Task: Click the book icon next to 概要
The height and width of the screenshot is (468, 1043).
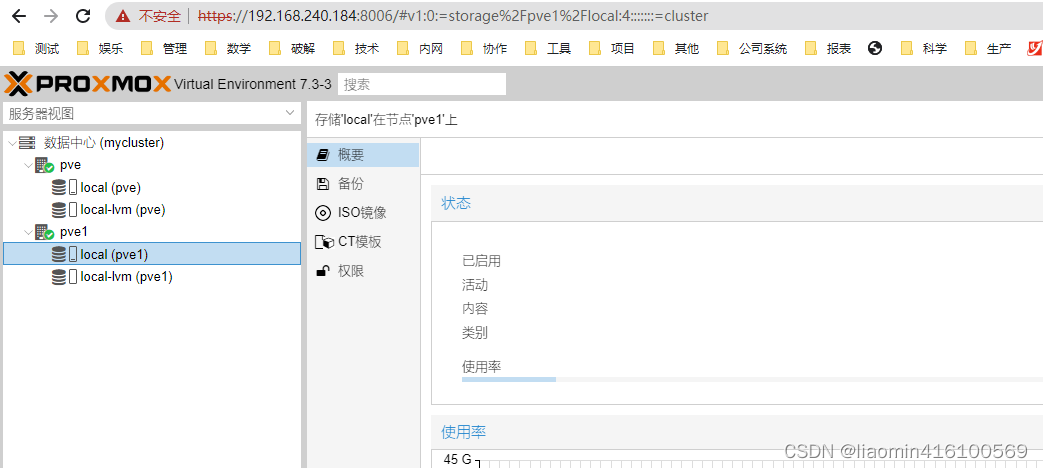Action: (323, 155)
